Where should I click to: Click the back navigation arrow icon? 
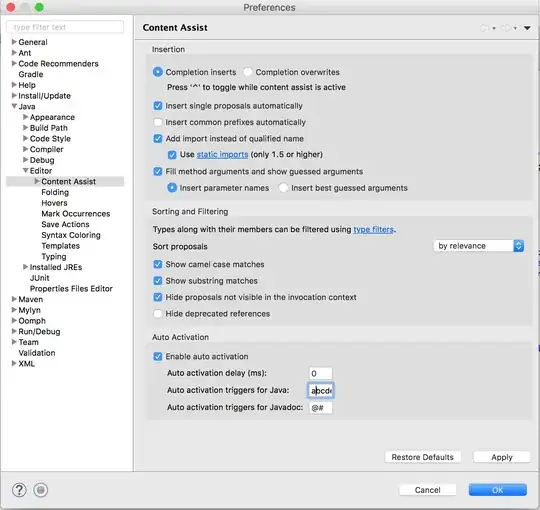(485, 28)
